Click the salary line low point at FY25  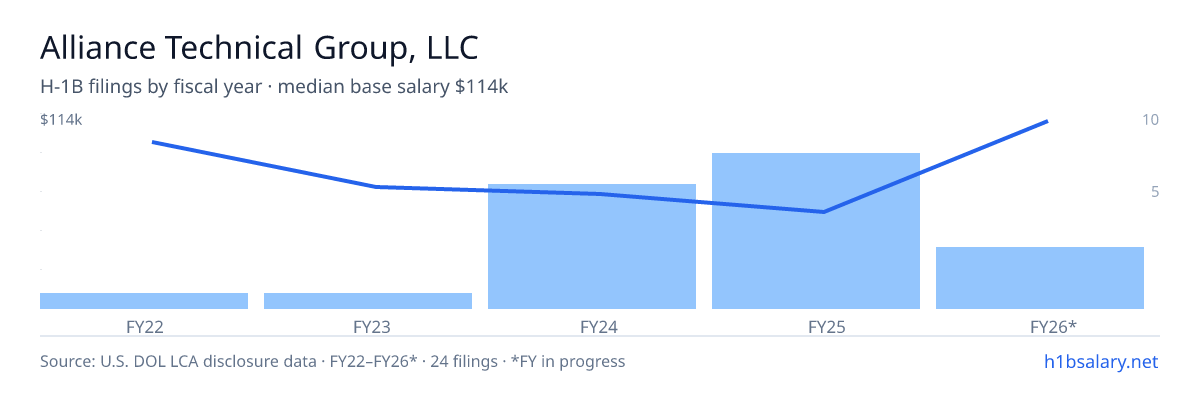[x=823, y=212]
